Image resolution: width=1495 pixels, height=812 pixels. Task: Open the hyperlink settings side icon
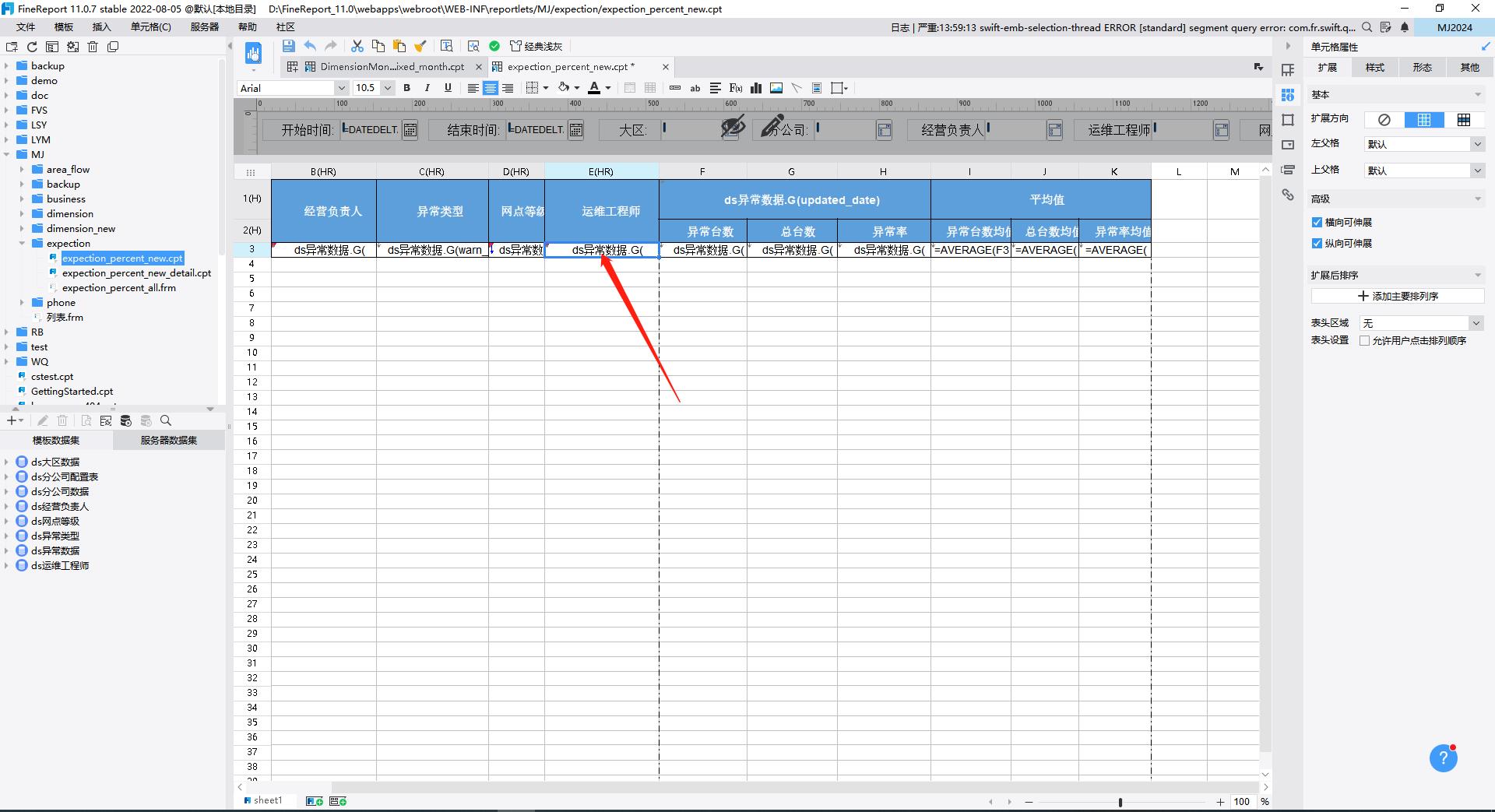1288,195
